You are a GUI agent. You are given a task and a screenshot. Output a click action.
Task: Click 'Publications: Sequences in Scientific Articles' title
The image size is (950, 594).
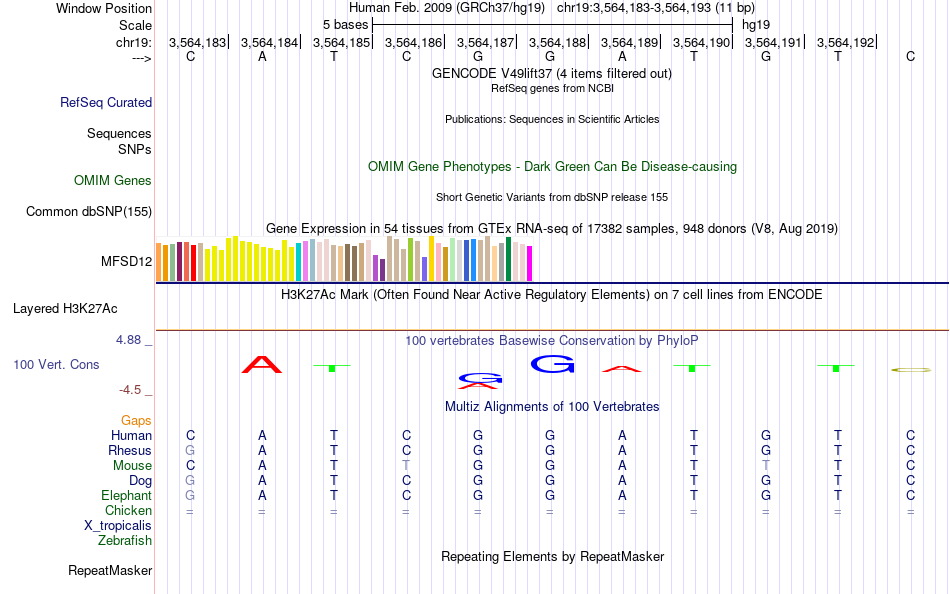(x=552, y=119)
